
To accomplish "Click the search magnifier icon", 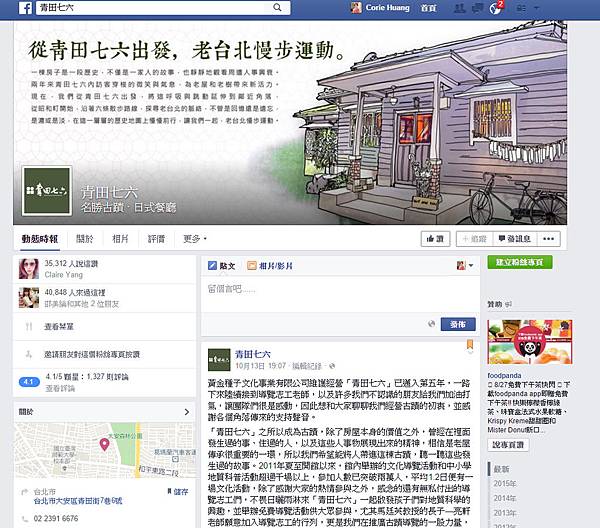I will point(277,7).
